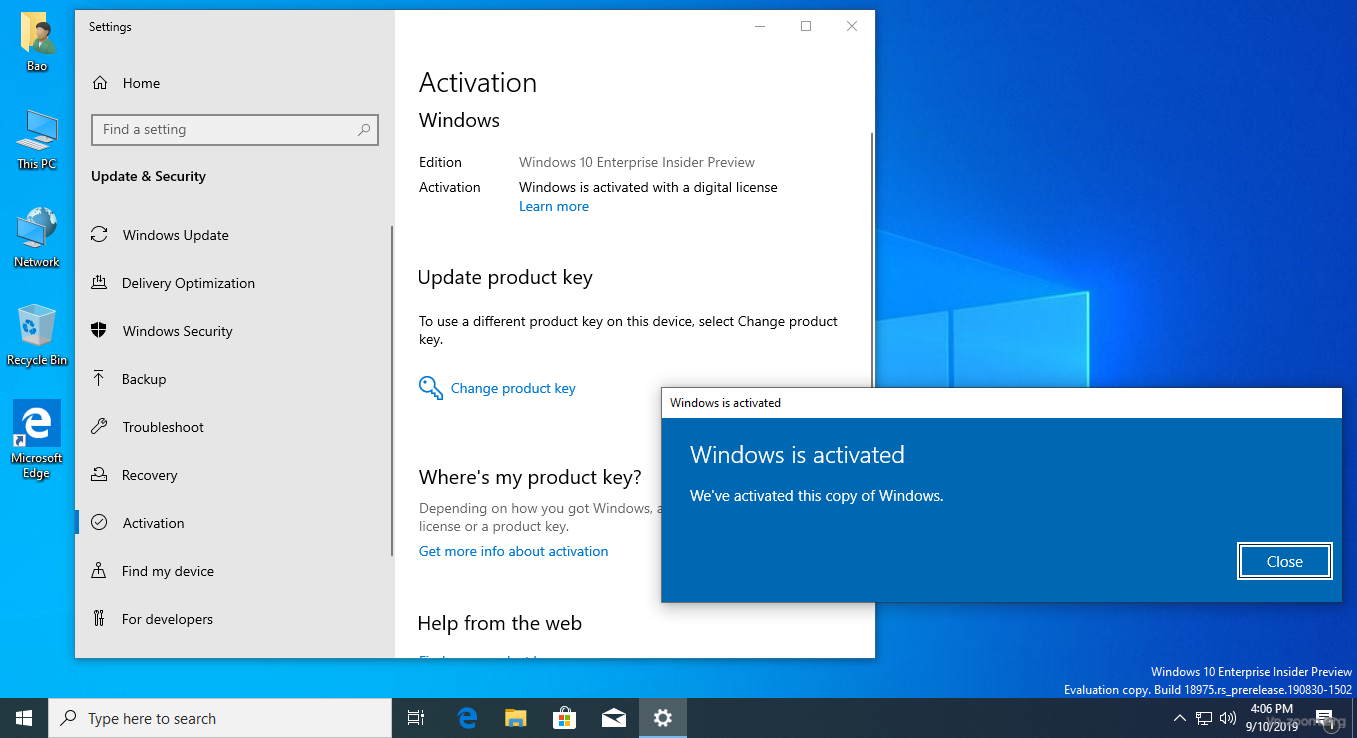Click the Windows 10 Enterprise Insider Preview edition text
Viewport: 1357px width, 738px height.
tap(637, 162)
